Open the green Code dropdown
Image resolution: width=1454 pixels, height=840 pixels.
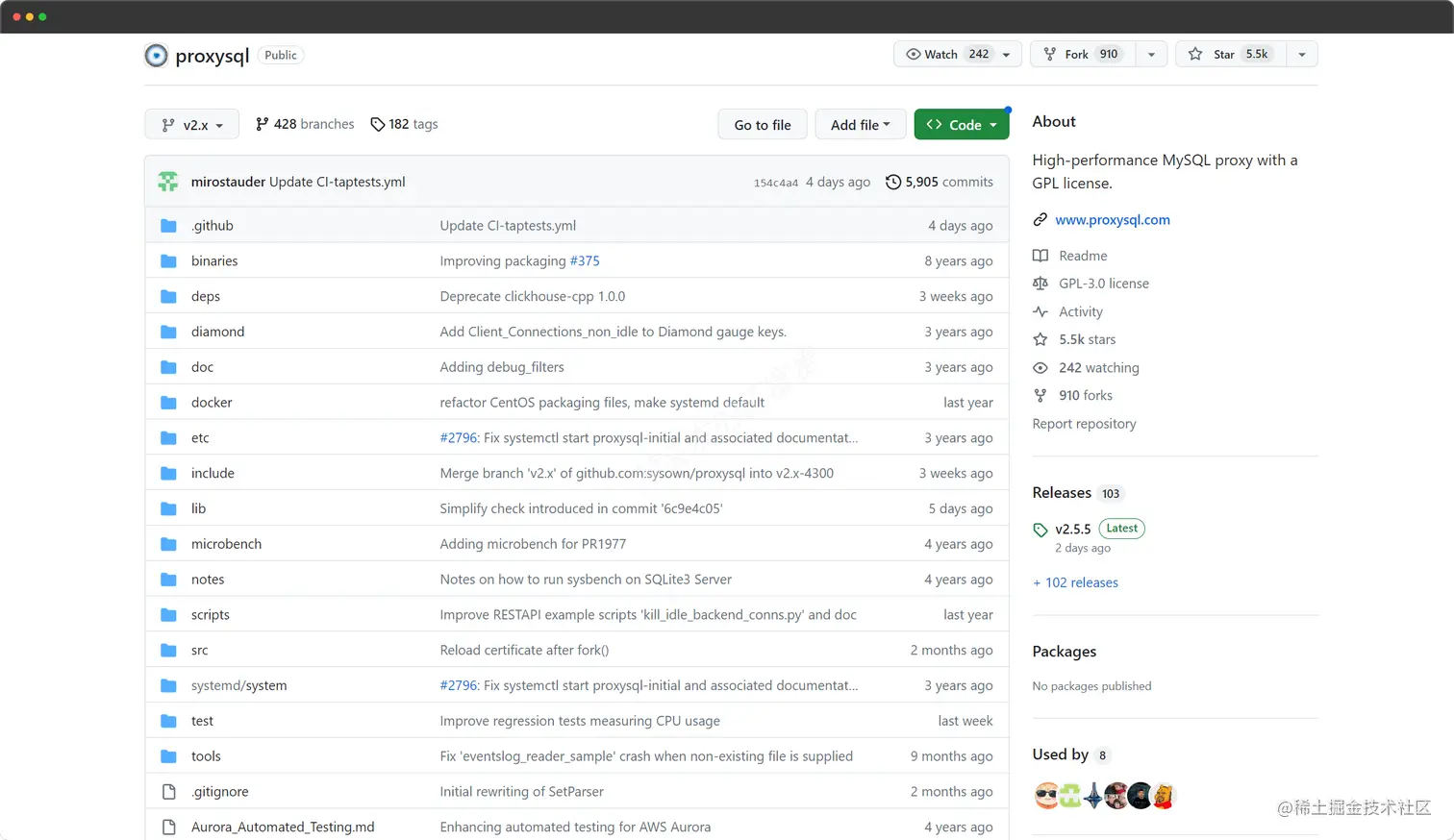point(961,125)
